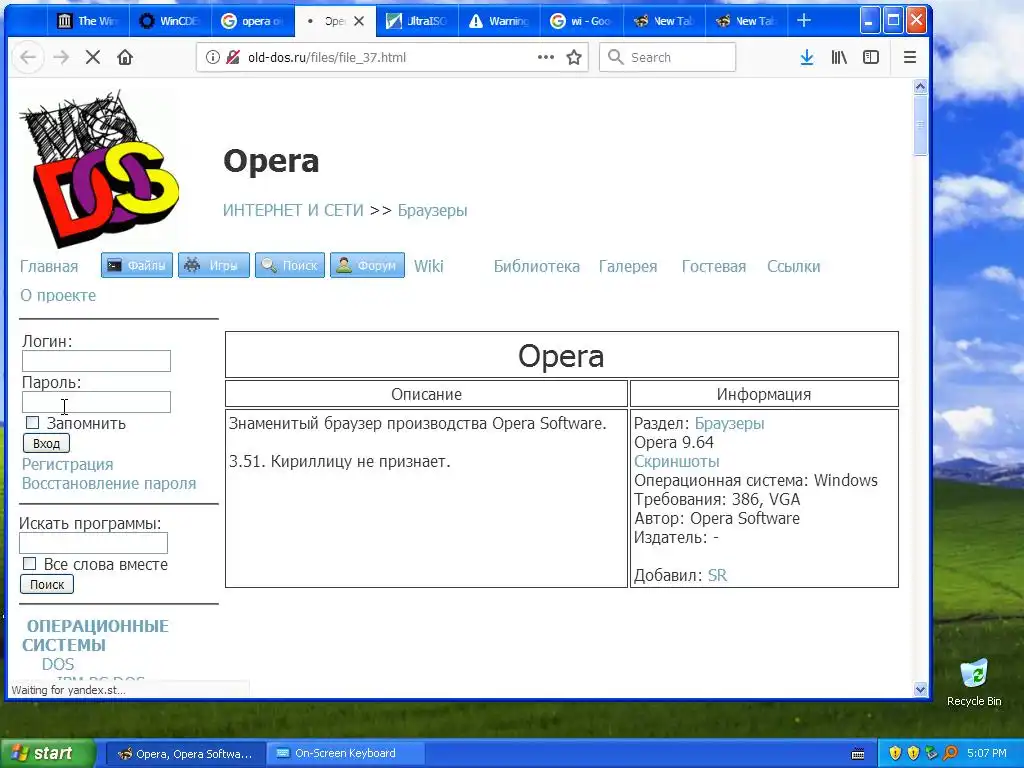
Task: Open page actions three-dot menu
Action: click(x=546, y=57)
